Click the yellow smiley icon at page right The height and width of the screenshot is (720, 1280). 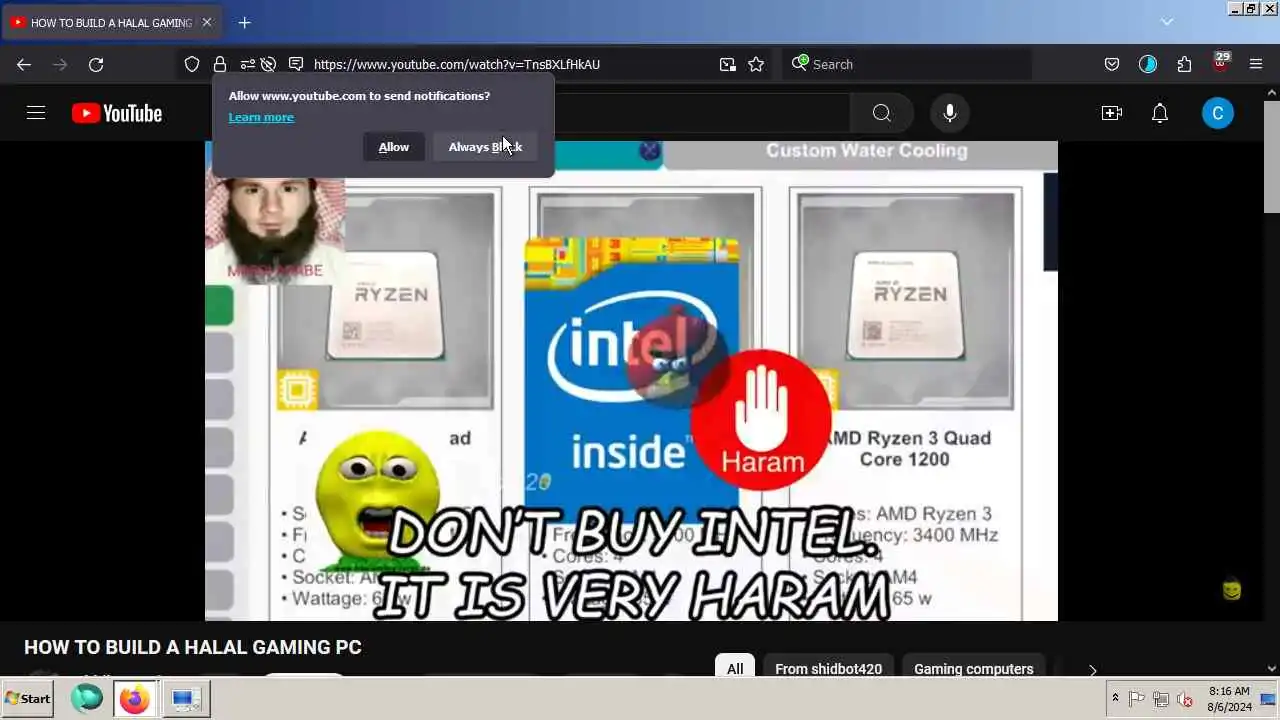[x=1232, y=590]
